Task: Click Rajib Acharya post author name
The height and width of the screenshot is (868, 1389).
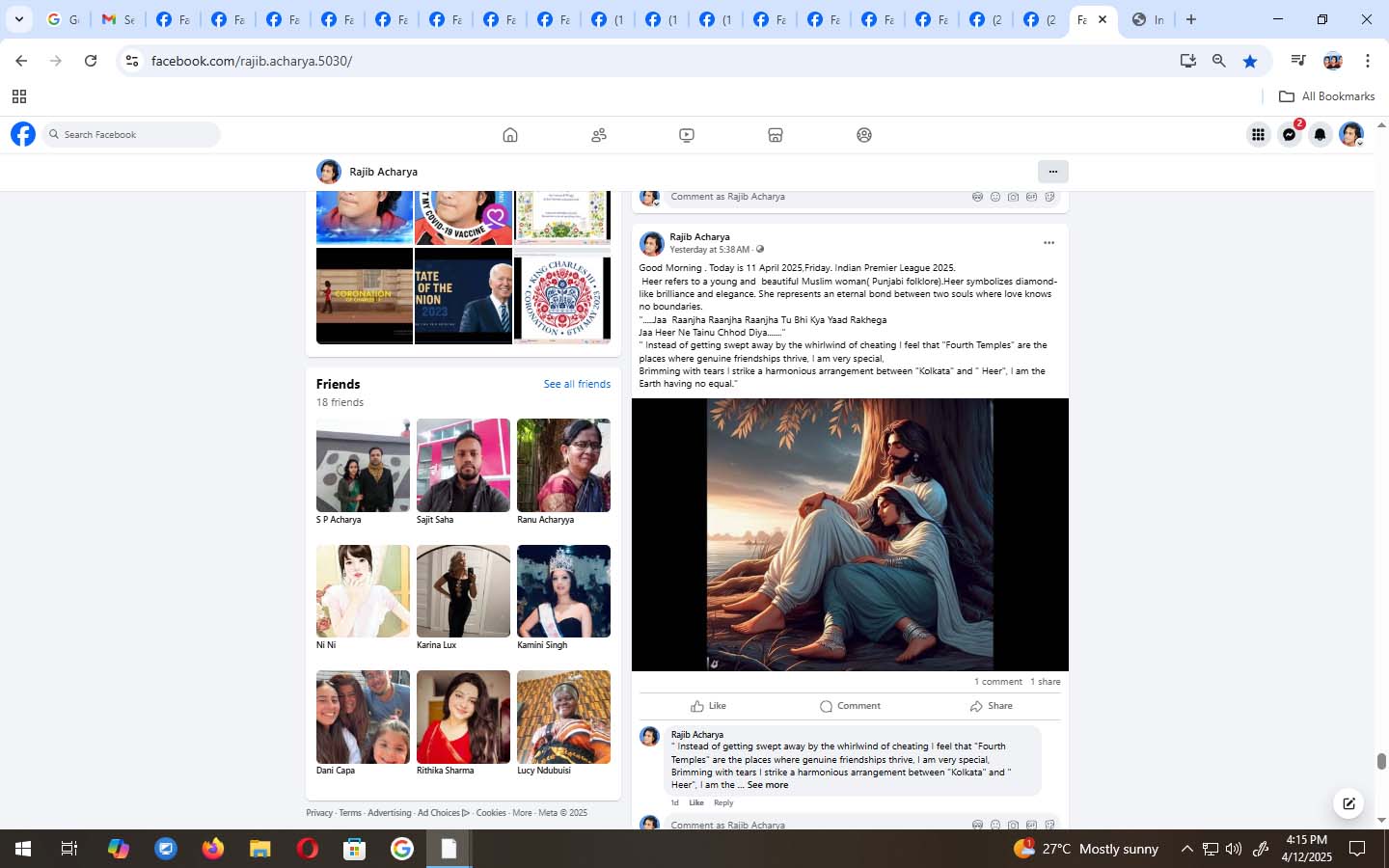Action: pos(699,236)
